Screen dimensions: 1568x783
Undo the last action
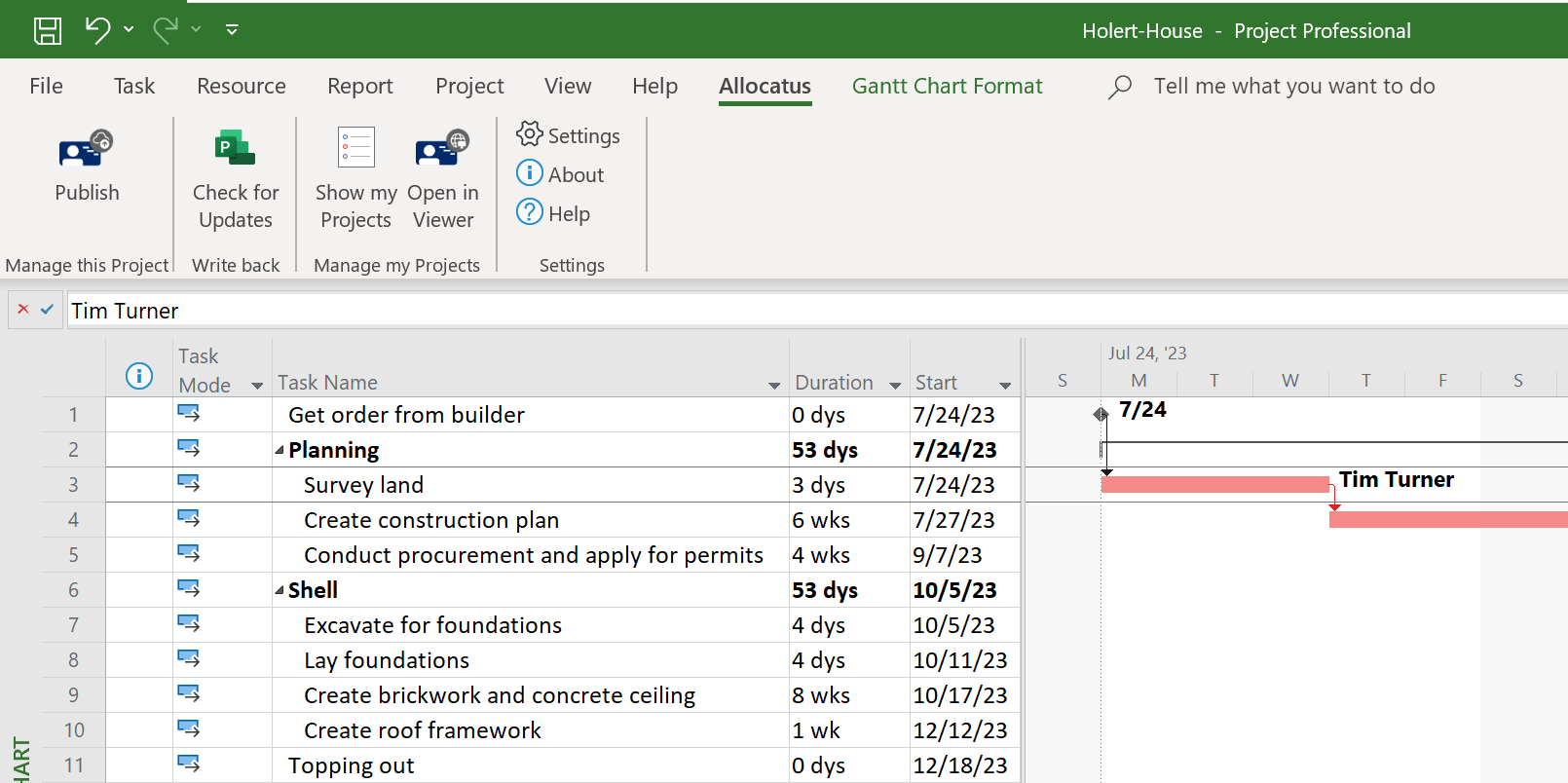click(97, 30)
